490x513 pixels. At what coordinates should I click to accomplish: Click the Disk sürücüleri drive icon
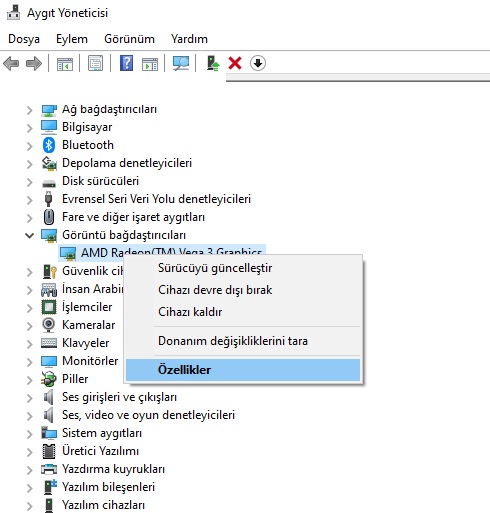pos(49,183)
